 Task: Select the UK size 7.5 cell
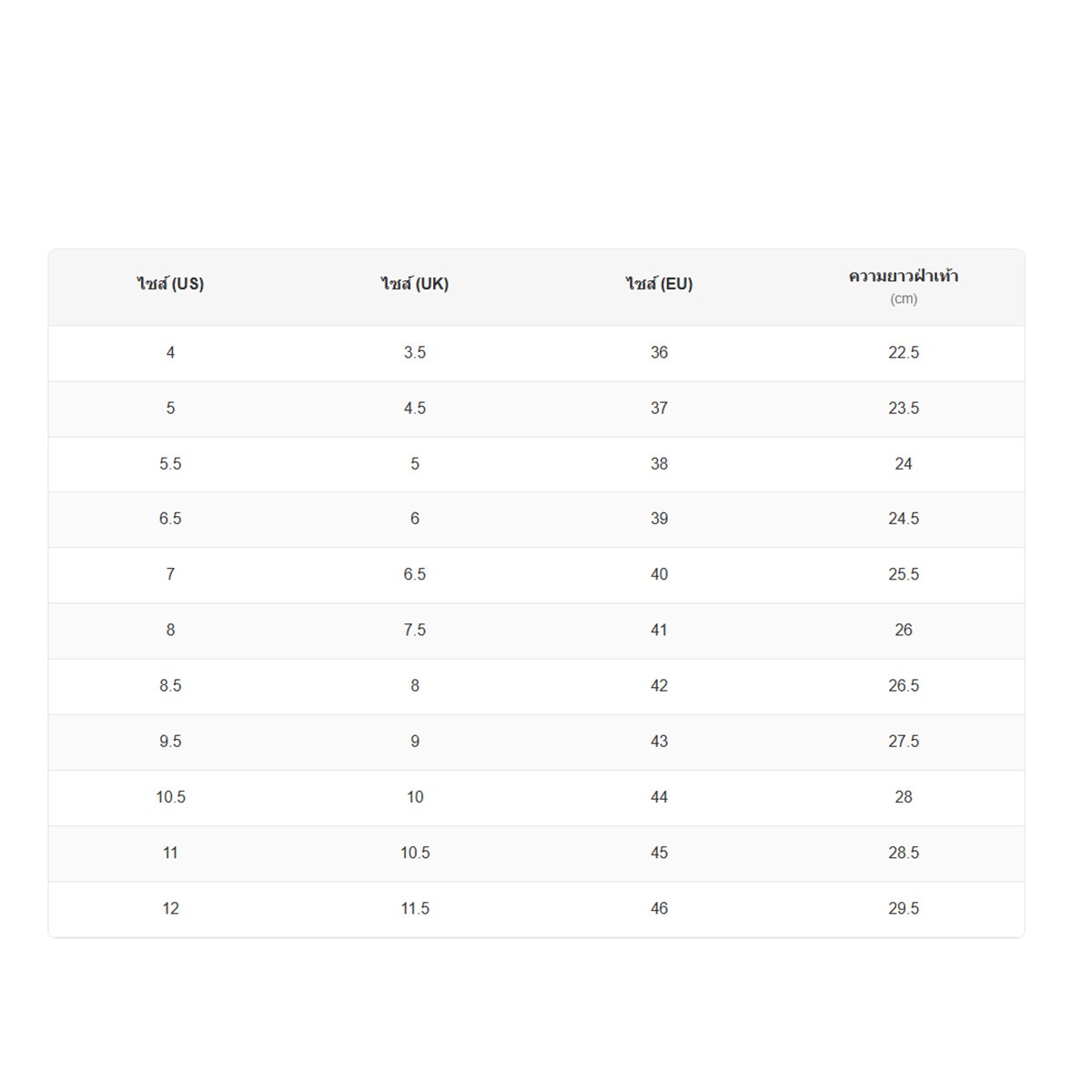pyautogui.click(x=415, y=631)
